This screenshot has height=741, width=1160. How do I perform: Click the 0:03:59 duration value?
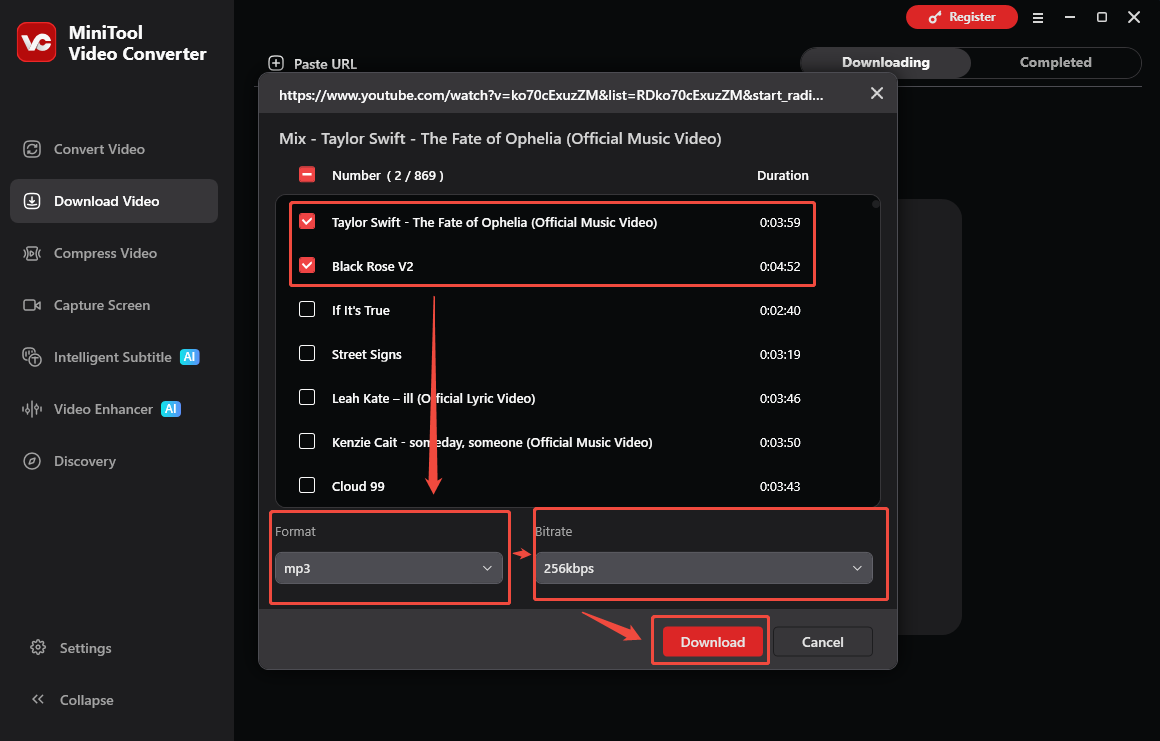pos(780,223)
